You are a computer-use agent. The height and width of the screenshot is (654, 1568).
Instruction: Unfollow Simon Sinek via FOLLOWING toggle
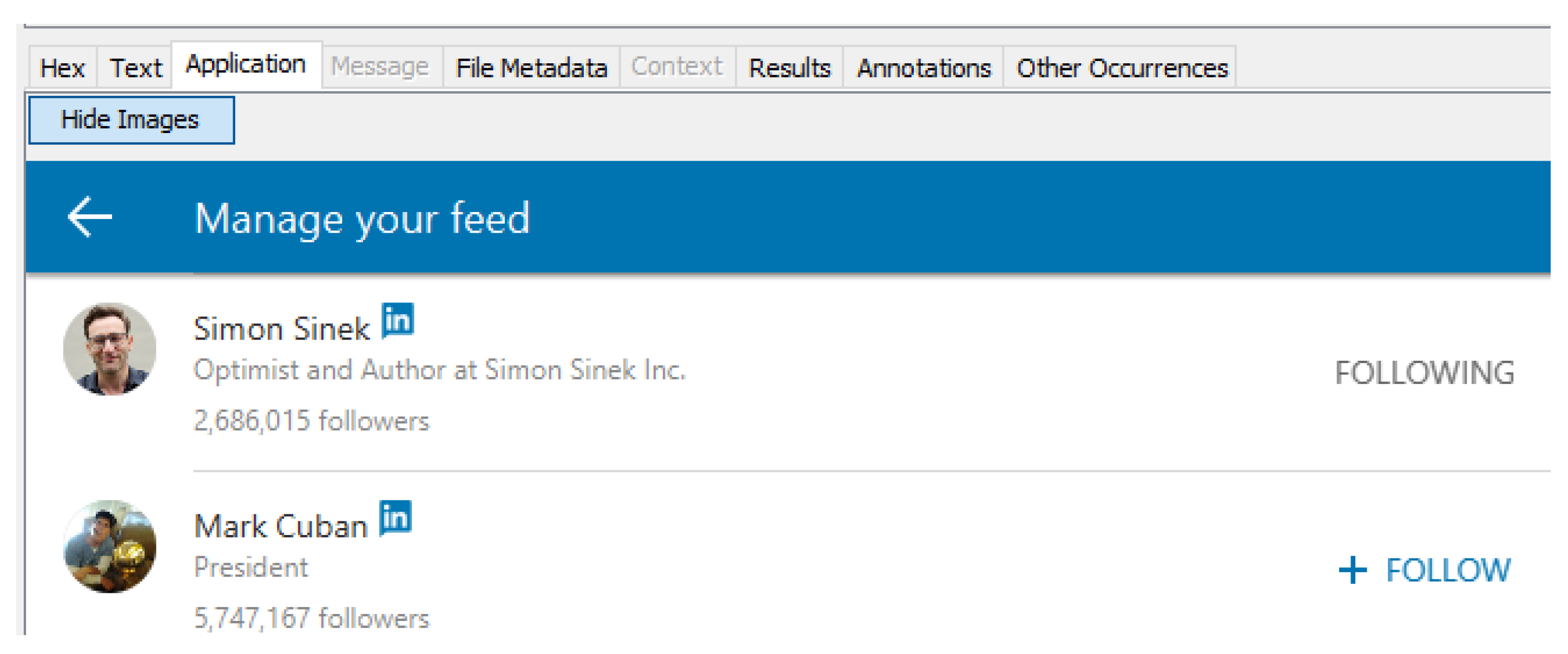pyautogui.click(x=1424, y=372)
